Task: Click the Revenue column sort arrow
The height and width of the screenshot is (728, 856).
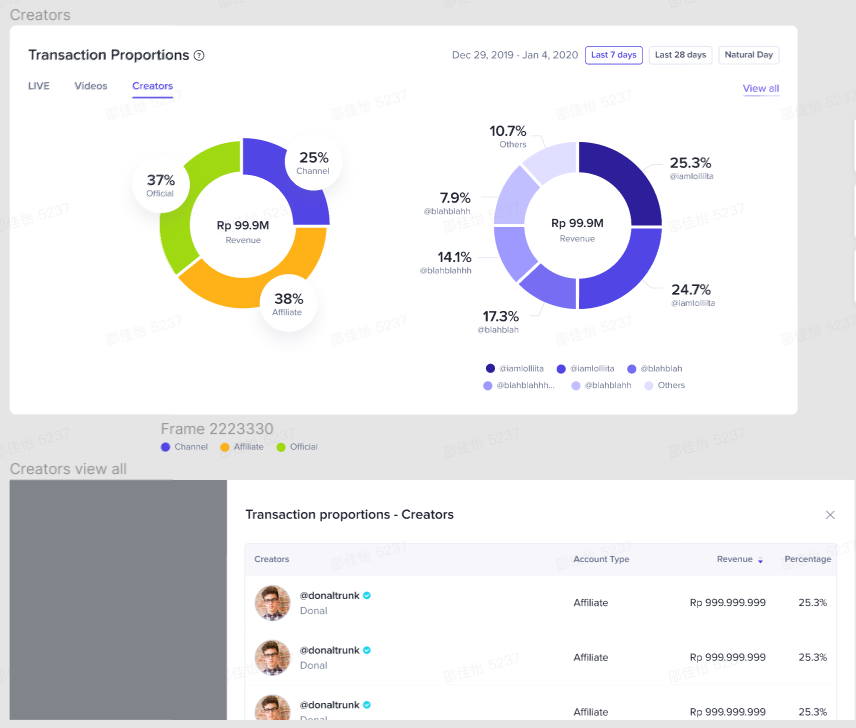Action: pos(760,560)
